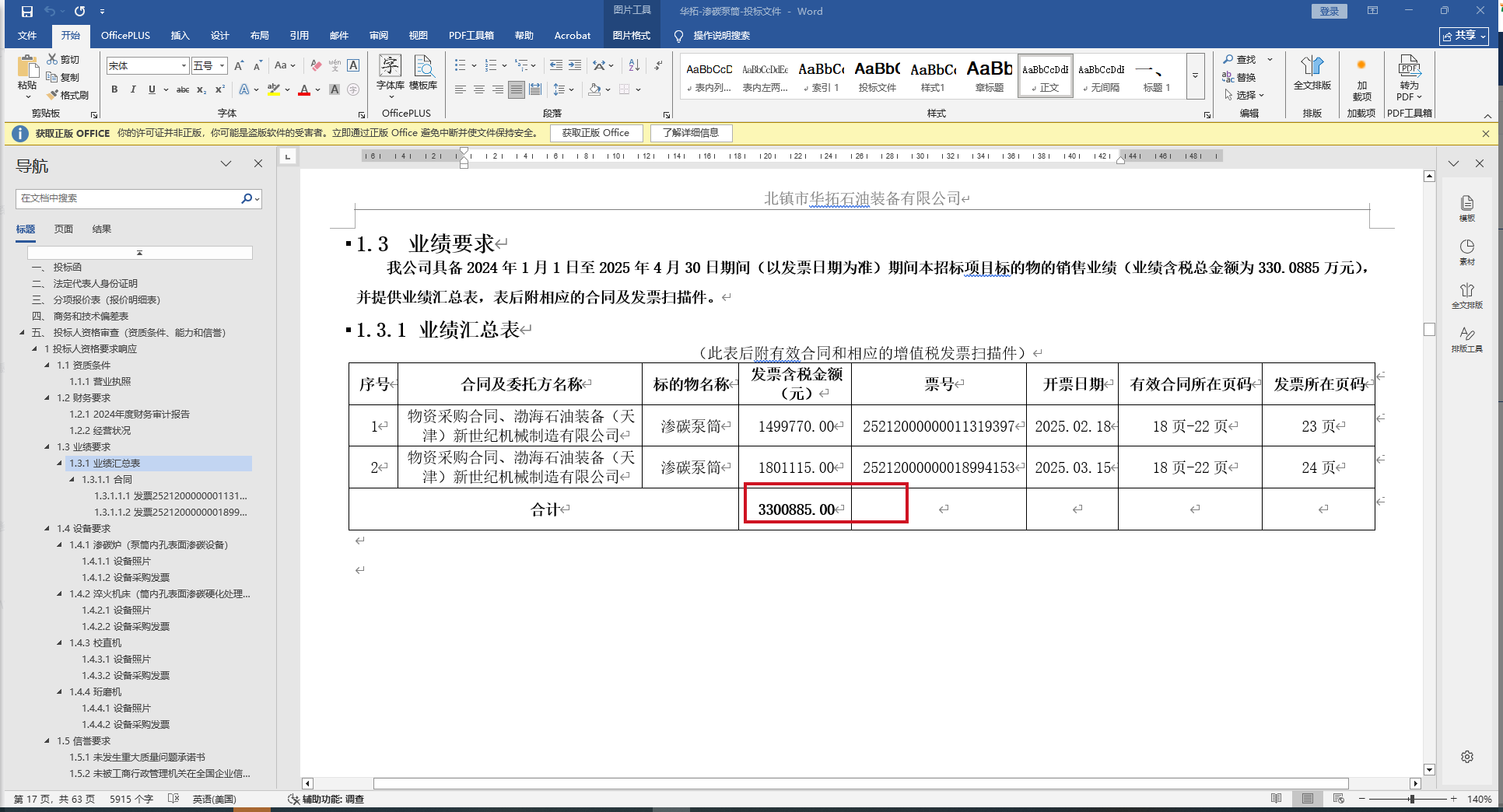Undo the last action in the title bar
The height and width of the screenshot is (812, 1503).
(x=50, y=12)
